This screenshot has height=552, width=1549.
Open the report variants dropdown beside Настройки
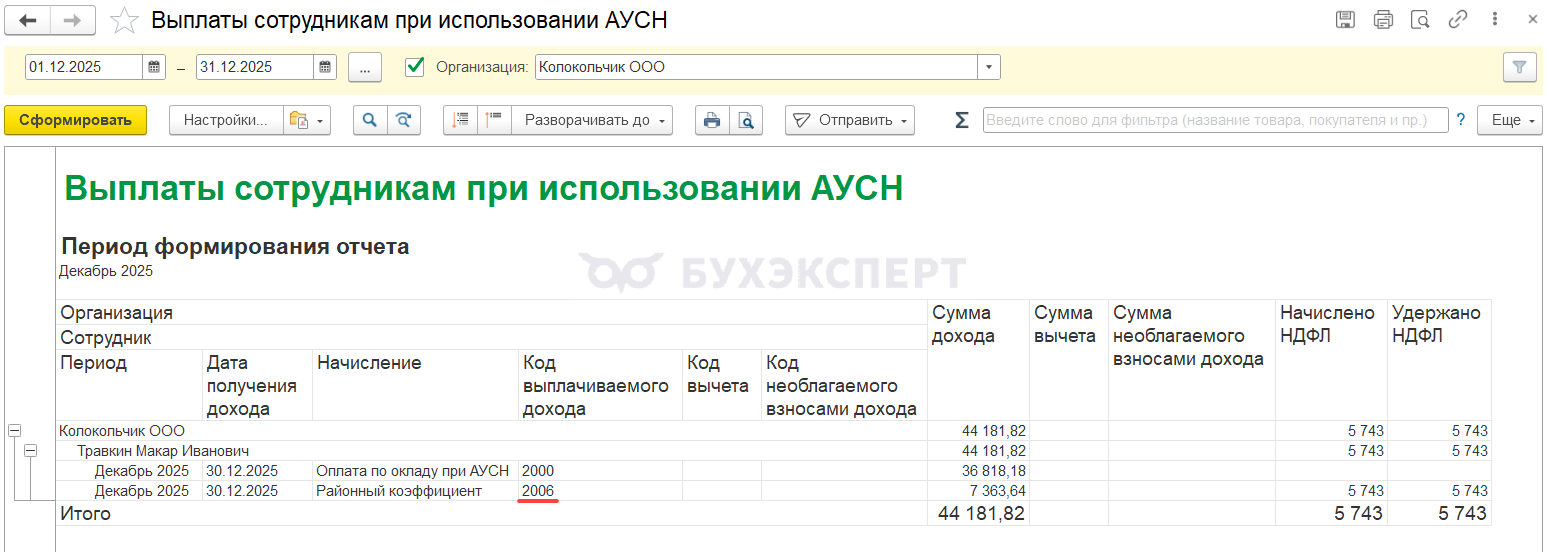(307, 120)
